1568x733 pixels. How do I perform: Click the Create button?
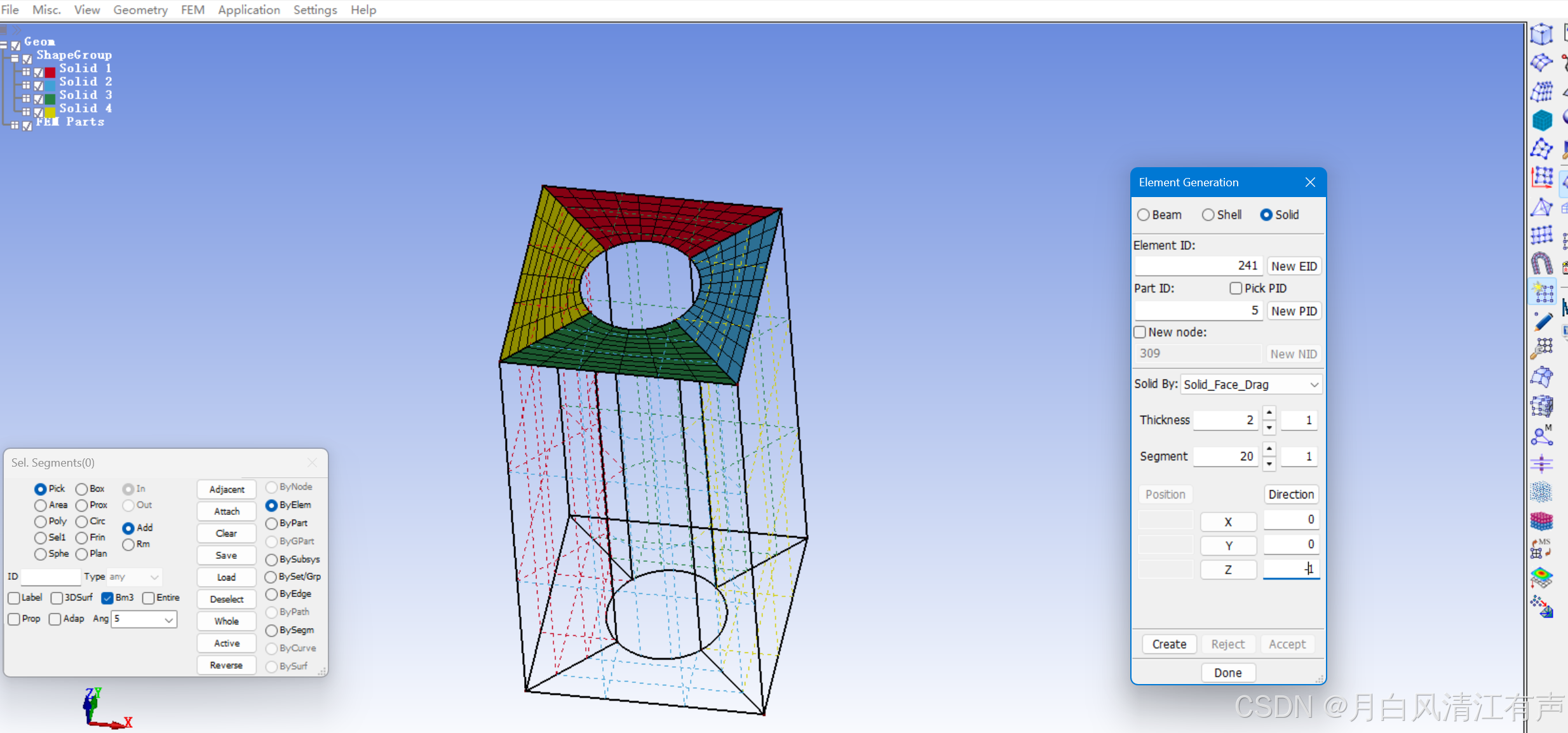click(1168, 644)
